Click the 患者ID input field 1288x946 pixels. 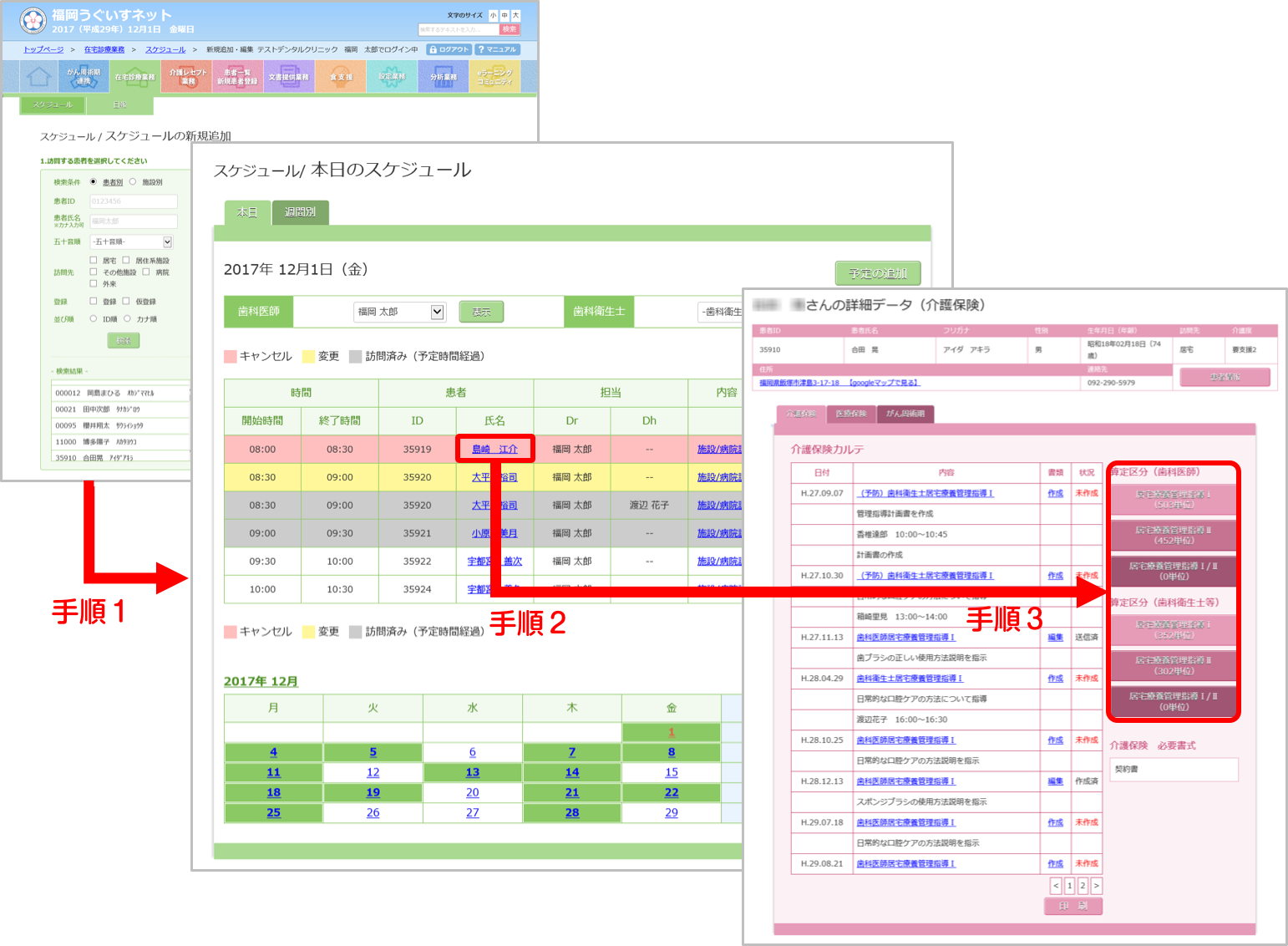pyautogui.click(x=134, y=201)
